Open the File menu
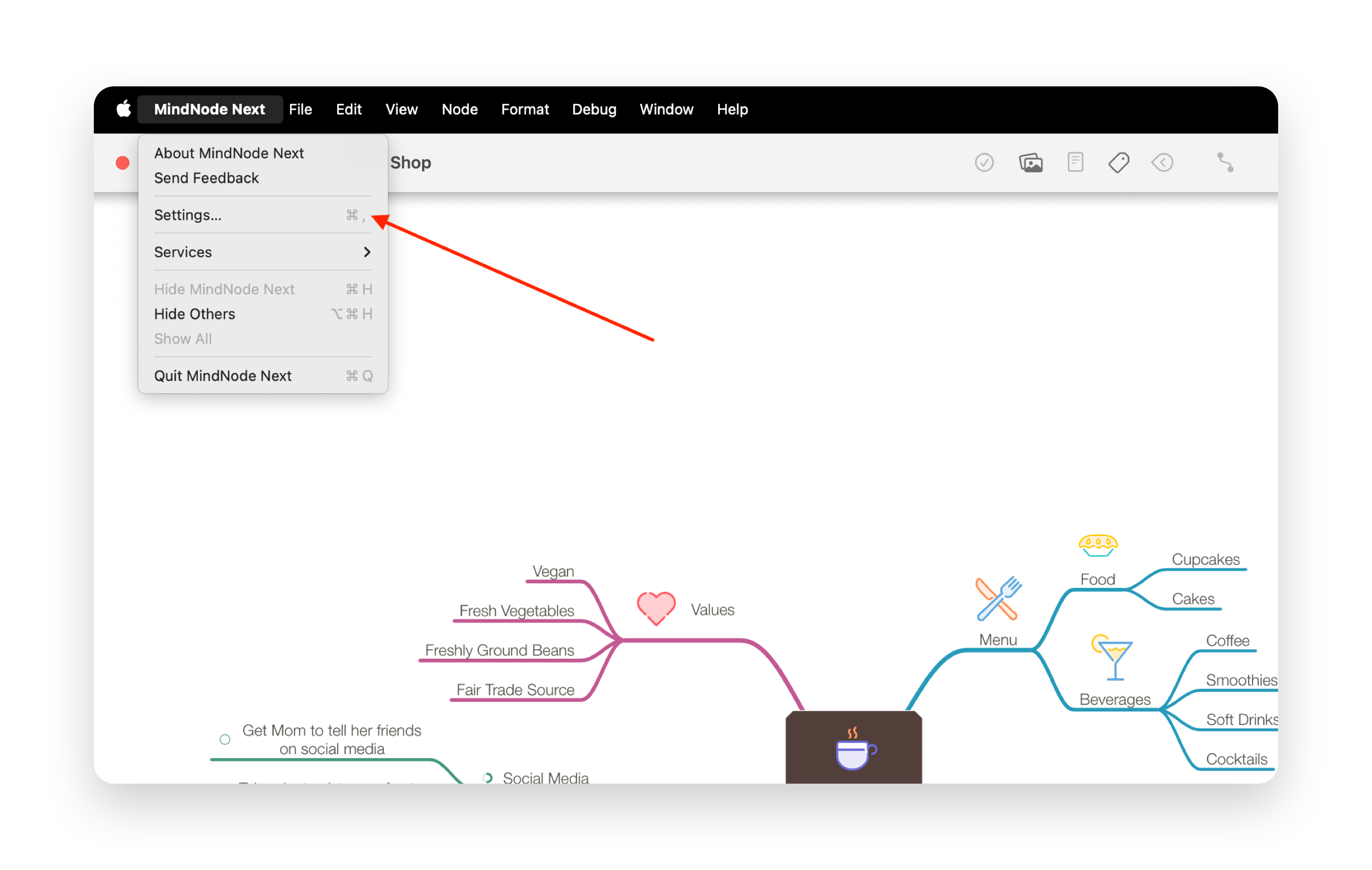 click(x=300, y=109)
